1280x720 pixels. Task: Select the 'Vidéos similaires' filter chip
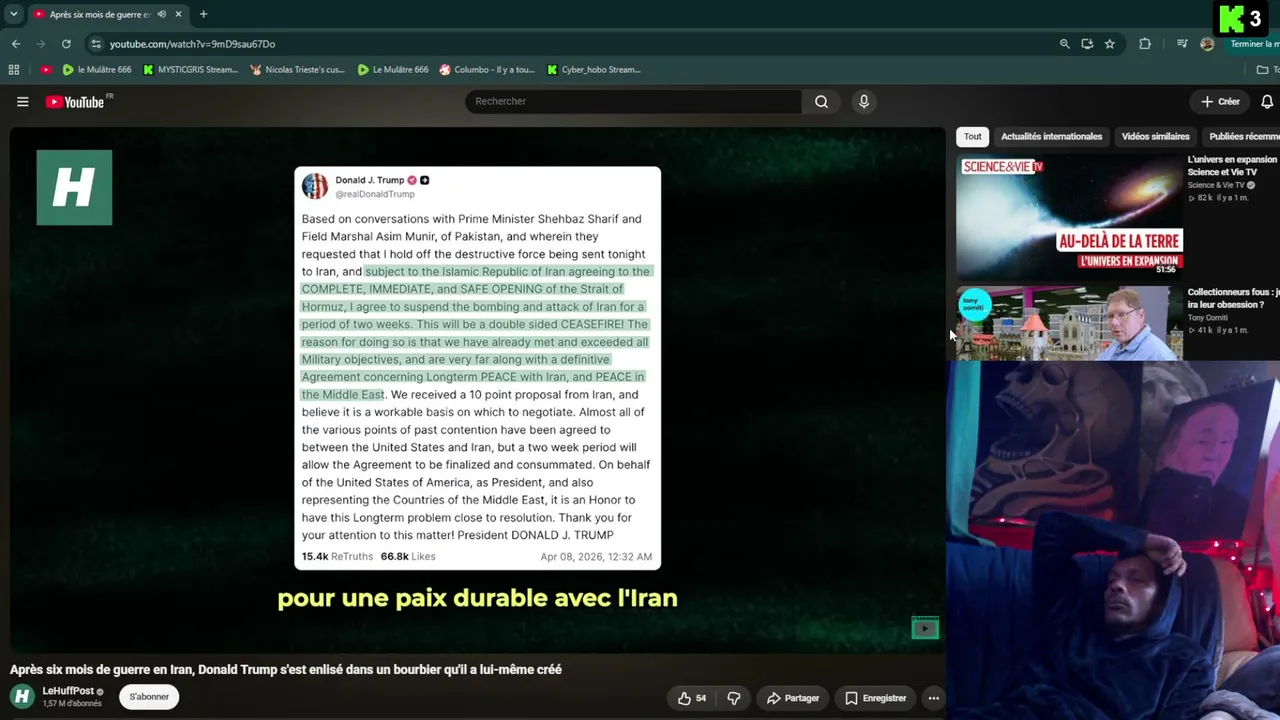point(1155,137)
